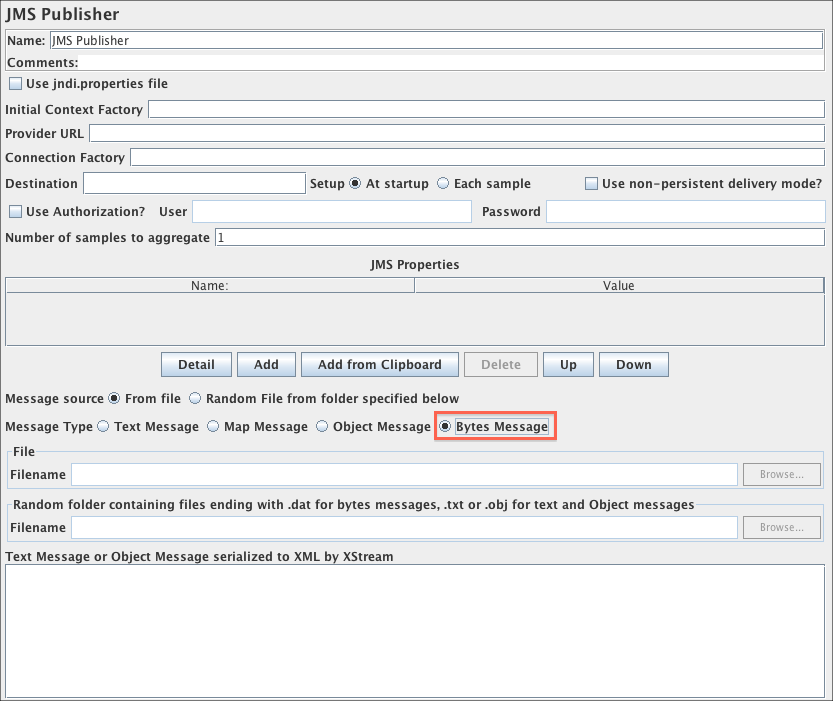The width and height of the screenshot is (833, 701).
Task: Click the Initial Context Factory field
Action: pos(486,109)
